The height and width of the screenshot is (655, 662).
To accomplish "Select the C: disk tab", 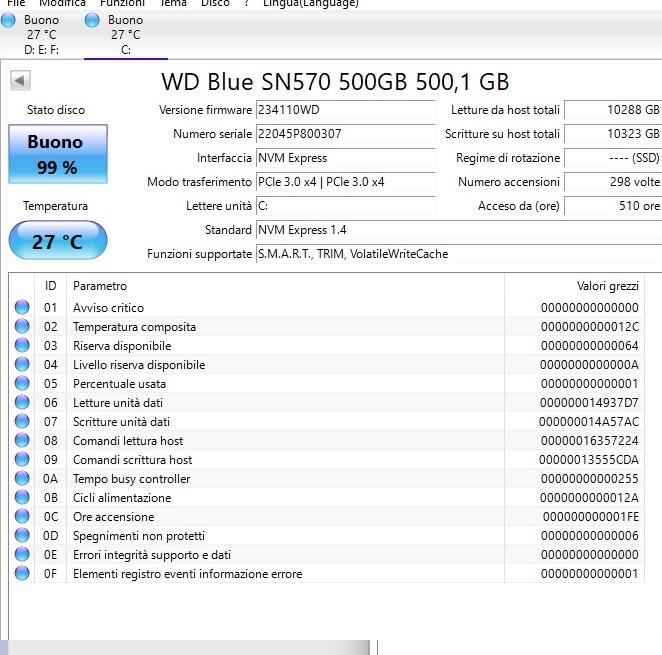I will (x=126, y=35).
